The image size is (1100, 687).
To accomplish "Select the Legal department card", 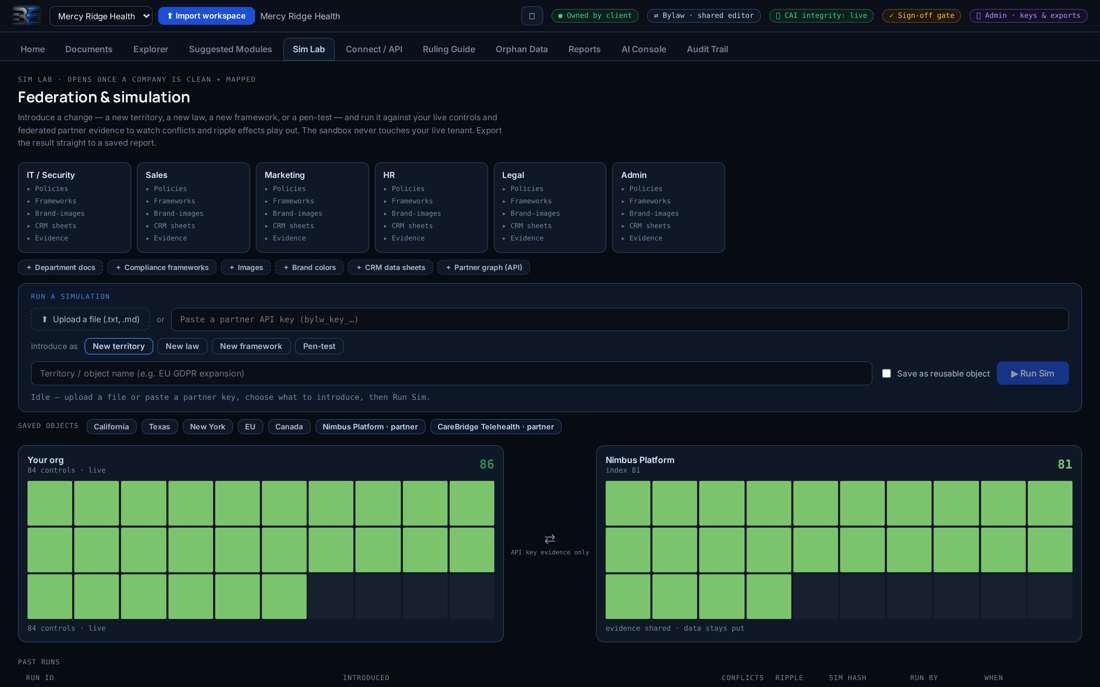I will (549, 207).
